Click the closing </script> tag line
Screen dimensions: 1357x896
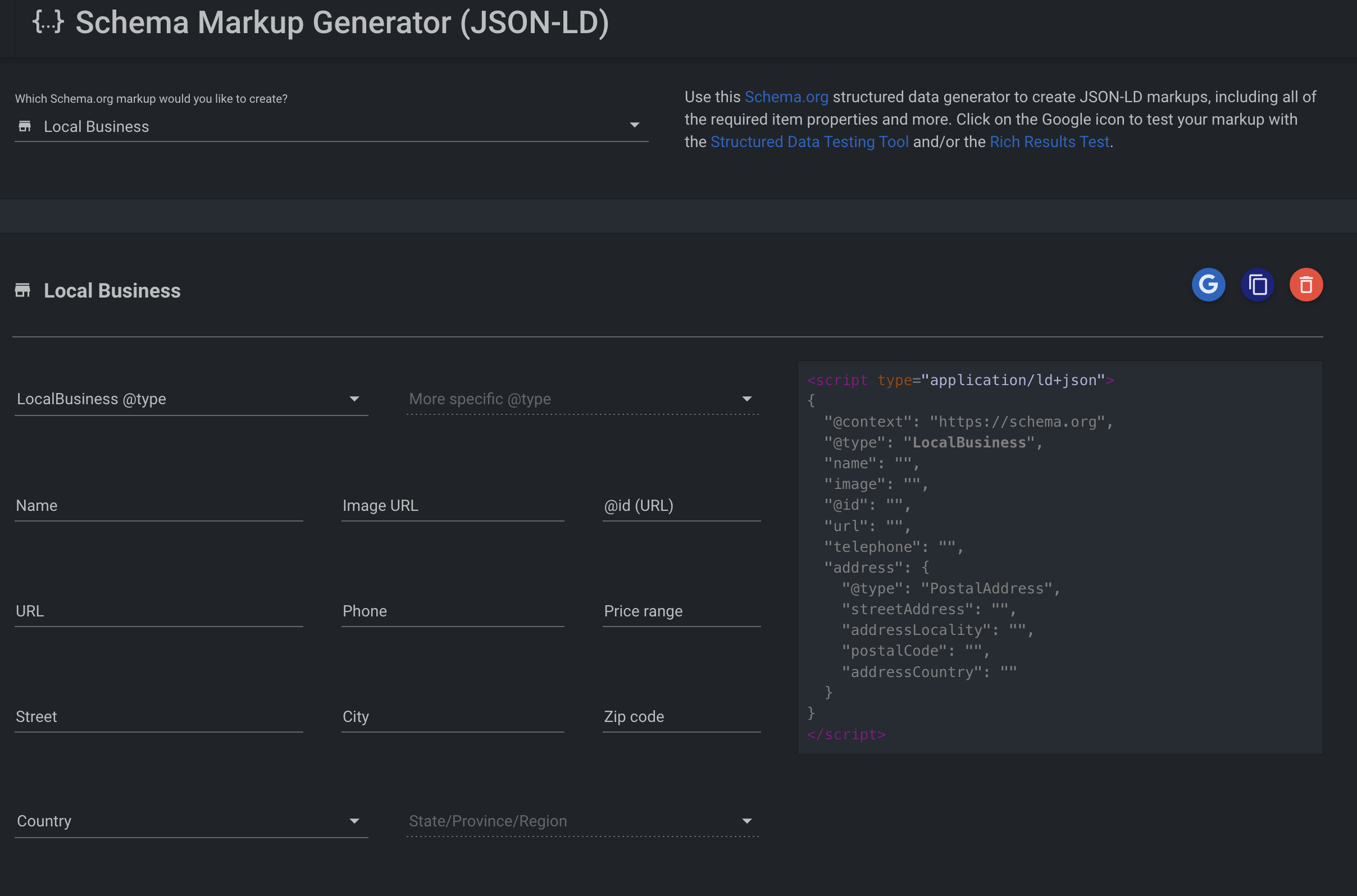(846, 734)
